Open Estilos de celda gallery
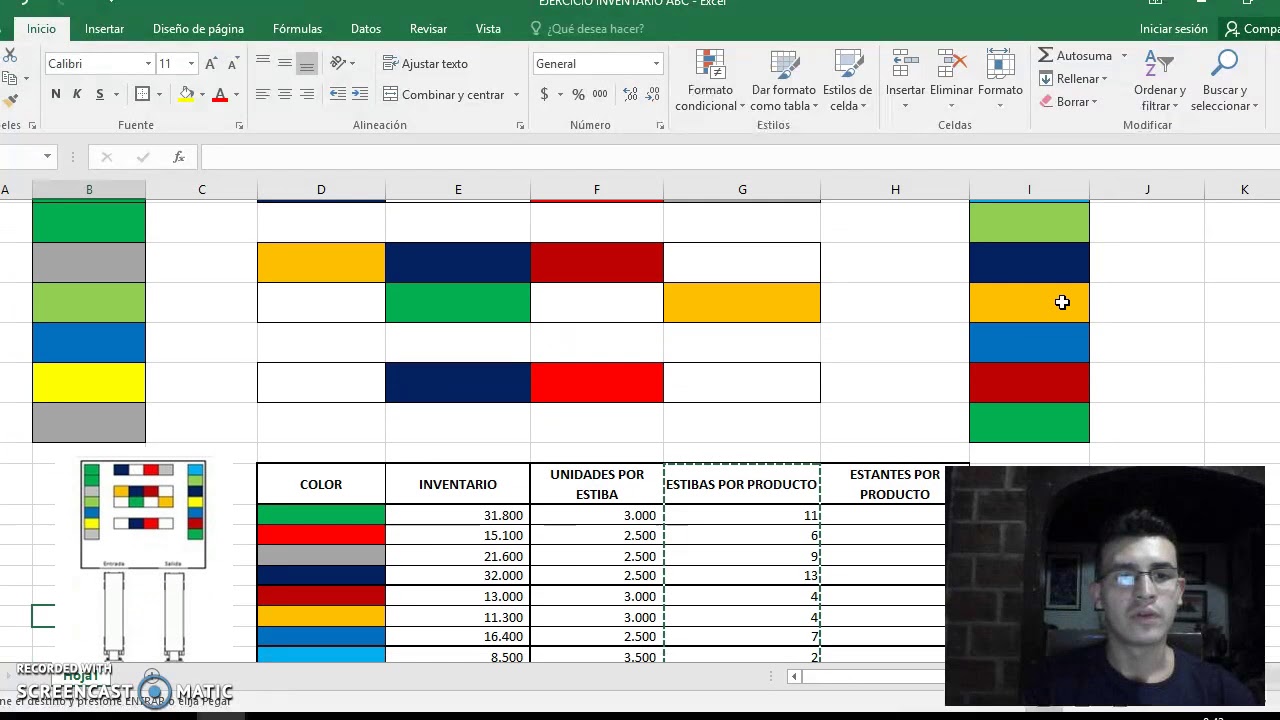Viewport: 1280px width, 720px height. pos(846,81)
